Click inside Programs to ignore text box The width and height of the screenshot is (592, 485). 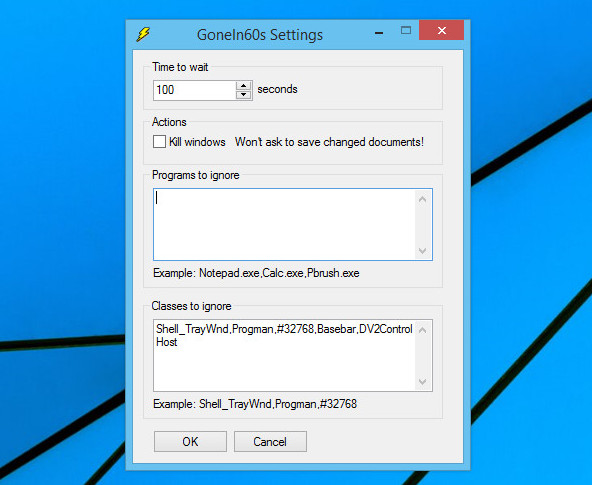(x=285, y=224)
